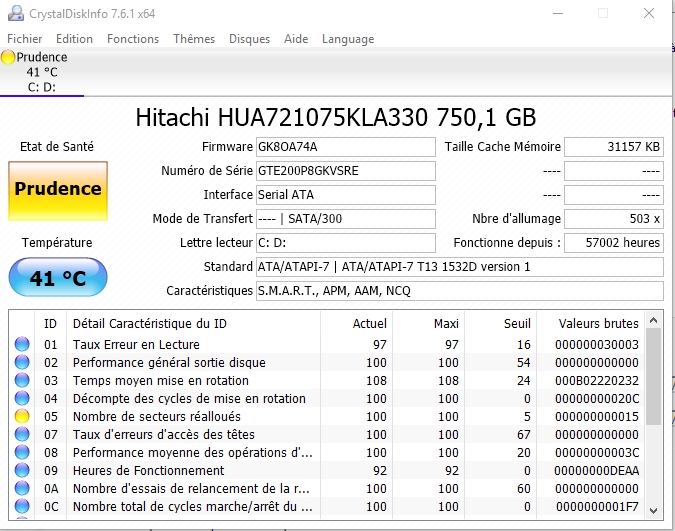Screen dimensions: 675x531
Task: Click the 41 °C temperature button
Action: click(x=58, y=277)
